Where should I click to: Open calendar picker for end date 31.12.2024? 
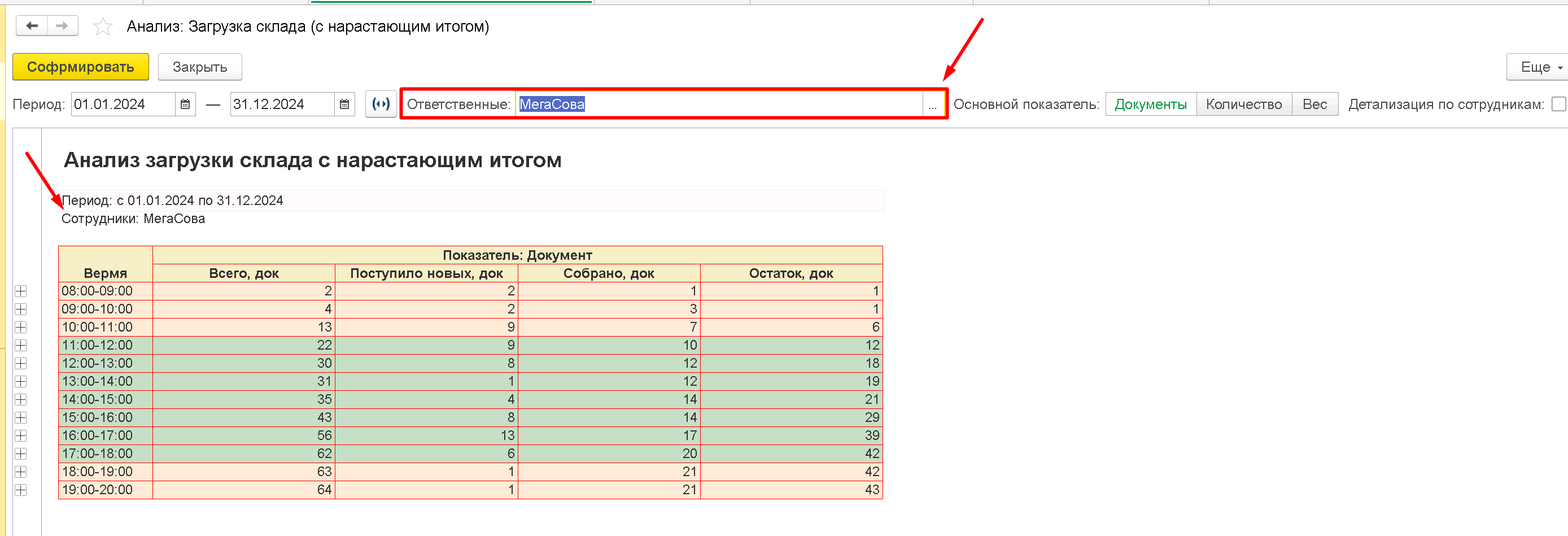pos(344,104)
